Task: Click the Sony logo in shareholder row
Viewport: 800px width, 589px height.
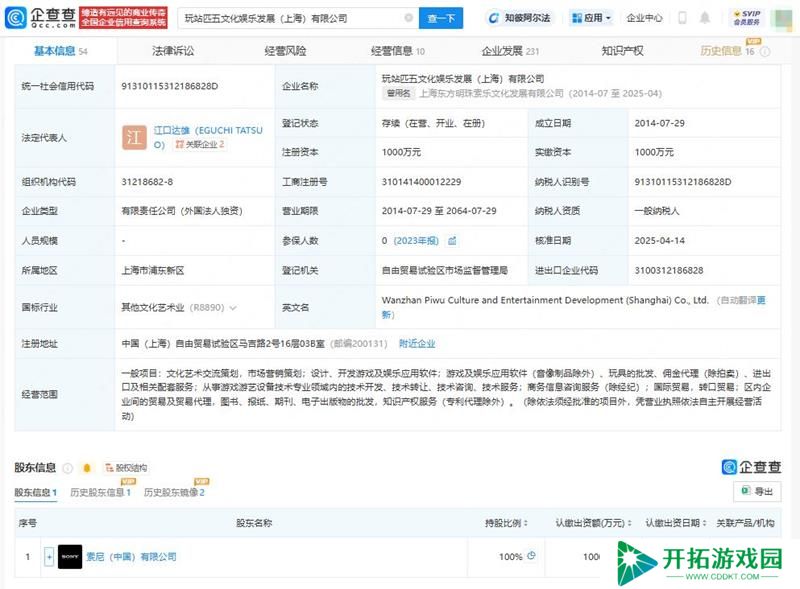Action: 70,556
